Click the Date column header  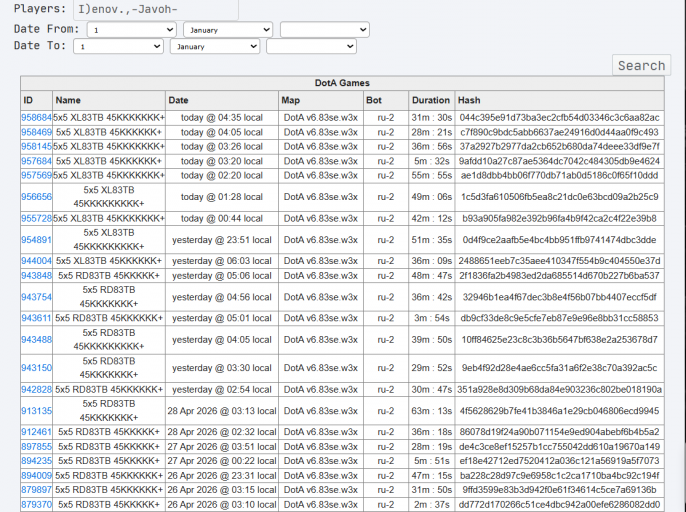coord(222,100)
